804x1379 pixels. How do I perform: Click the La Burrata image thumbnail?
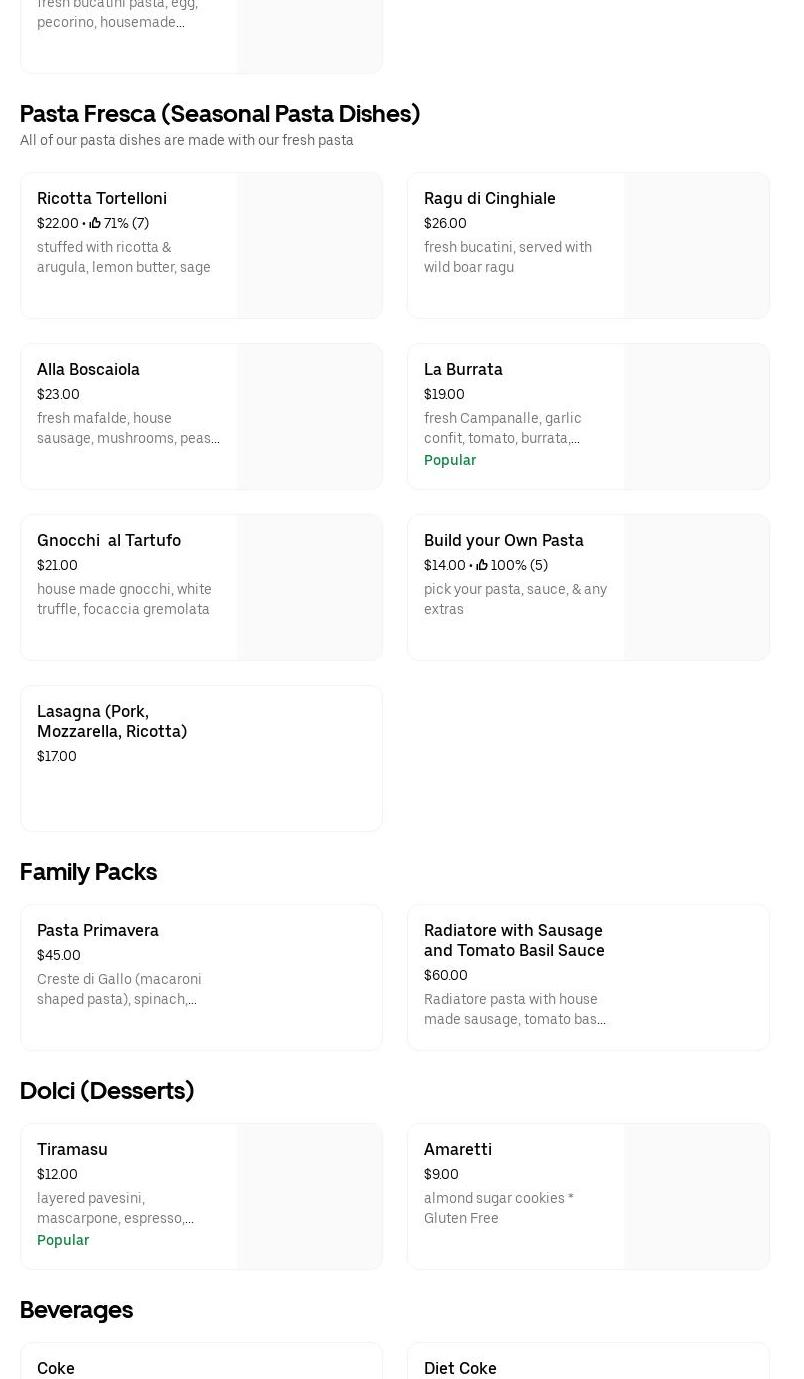coord(696,417)
